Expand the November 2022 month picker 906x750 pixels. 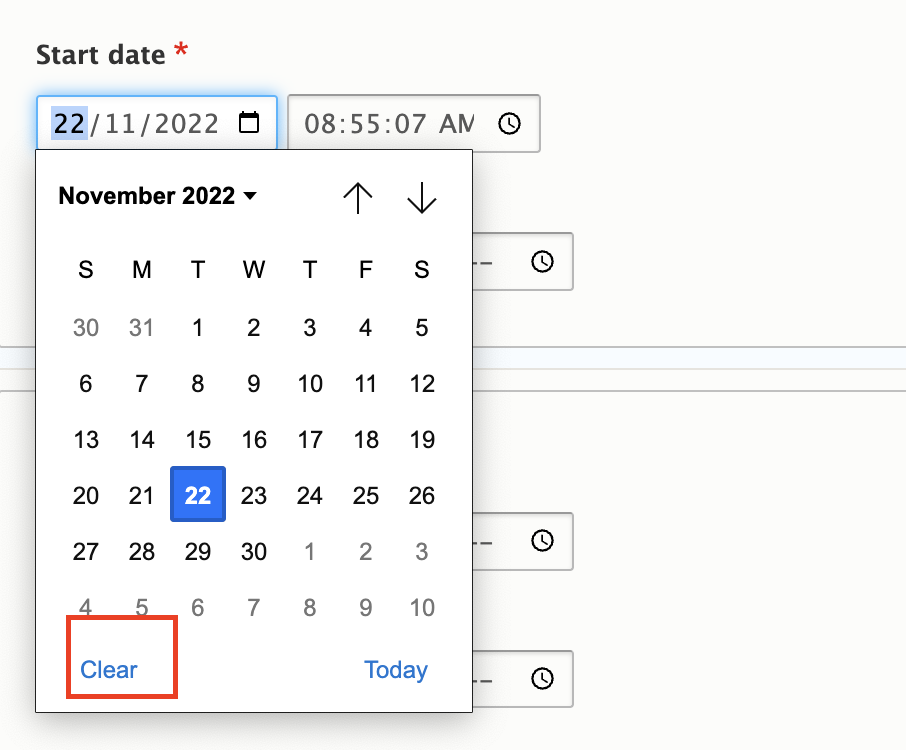coord(158,196)
